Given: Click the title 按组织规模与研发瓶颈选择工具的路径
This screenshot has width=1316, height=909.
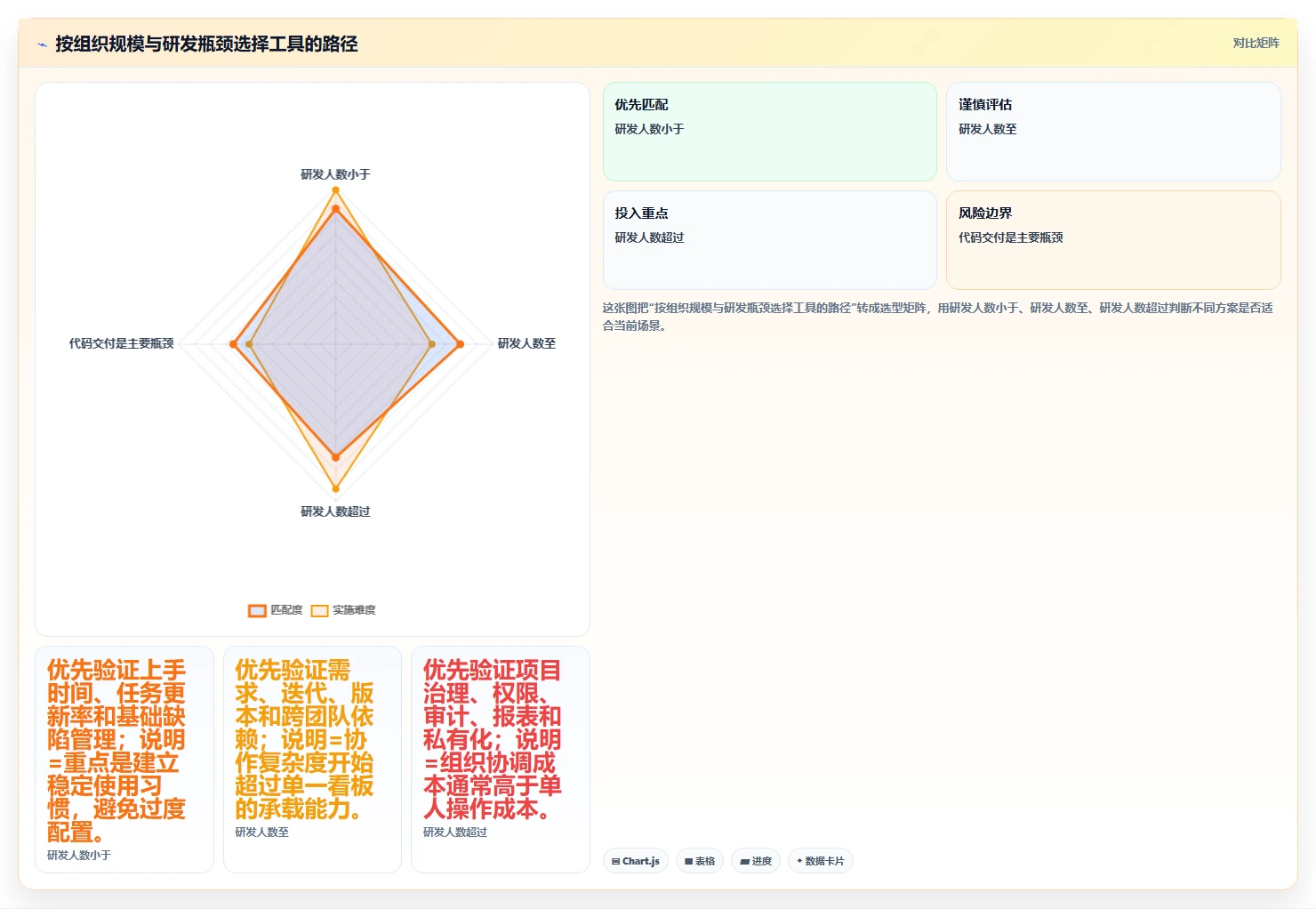Looking at the screenshot, I should (x=206, y=44).
